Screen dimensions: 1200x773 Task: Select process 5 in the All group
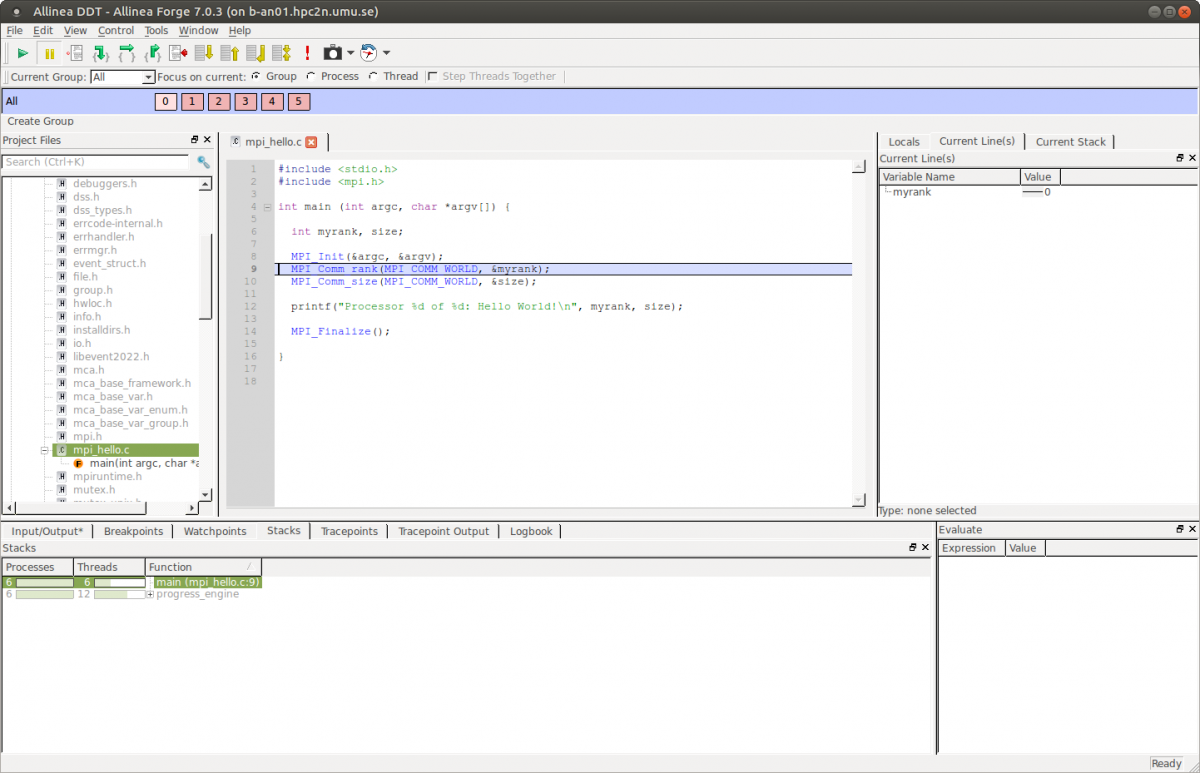(298, 101)
